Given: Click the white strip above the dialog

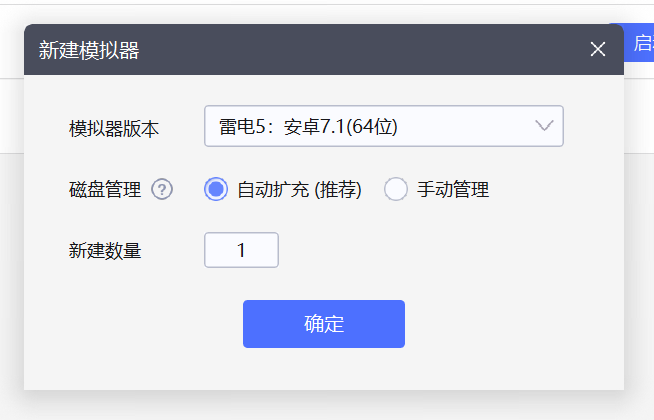Looking at the screenshot, I should 300,10.
